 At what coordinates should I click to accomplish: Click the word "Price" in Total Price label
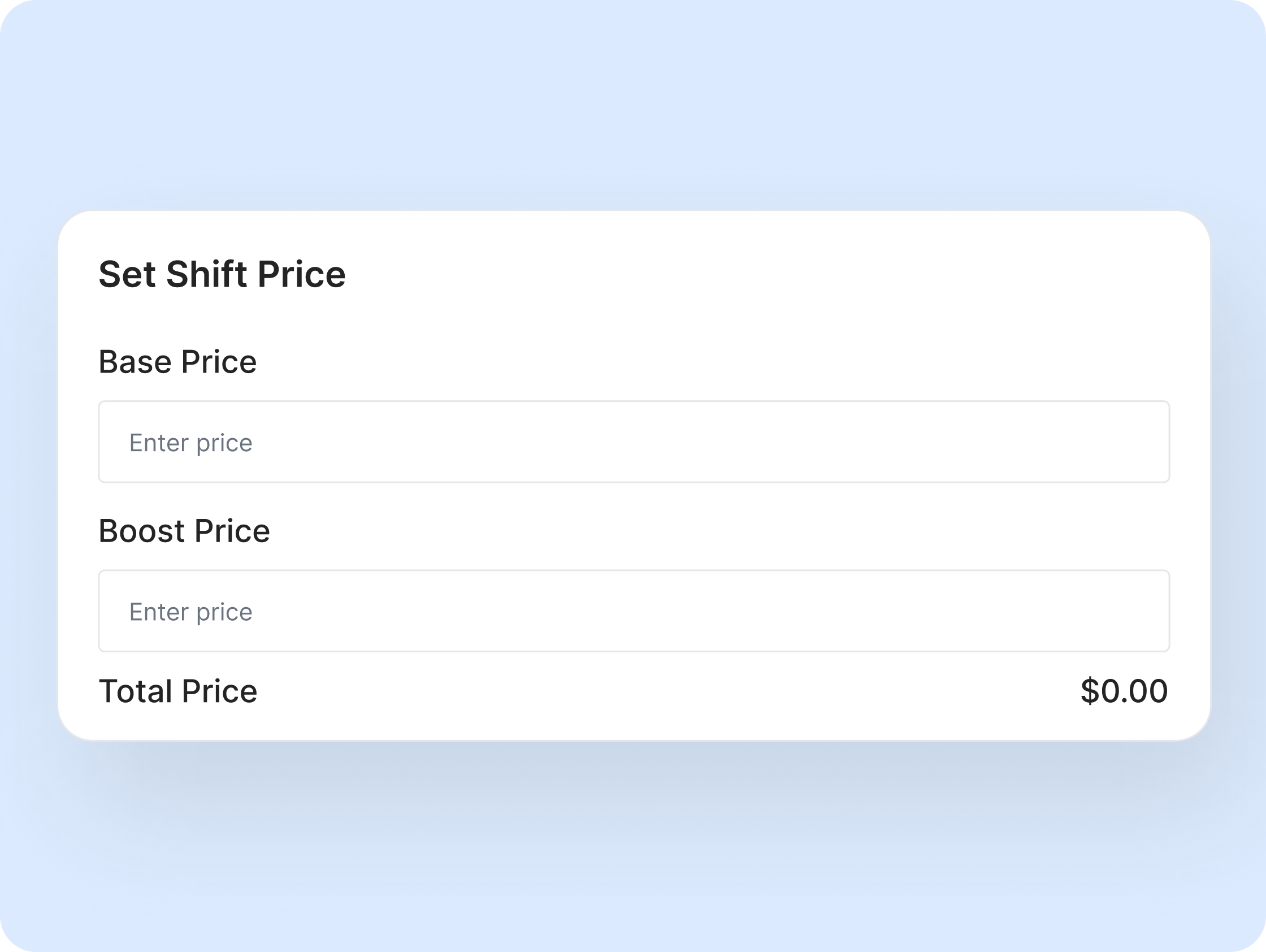coord(219,691)
